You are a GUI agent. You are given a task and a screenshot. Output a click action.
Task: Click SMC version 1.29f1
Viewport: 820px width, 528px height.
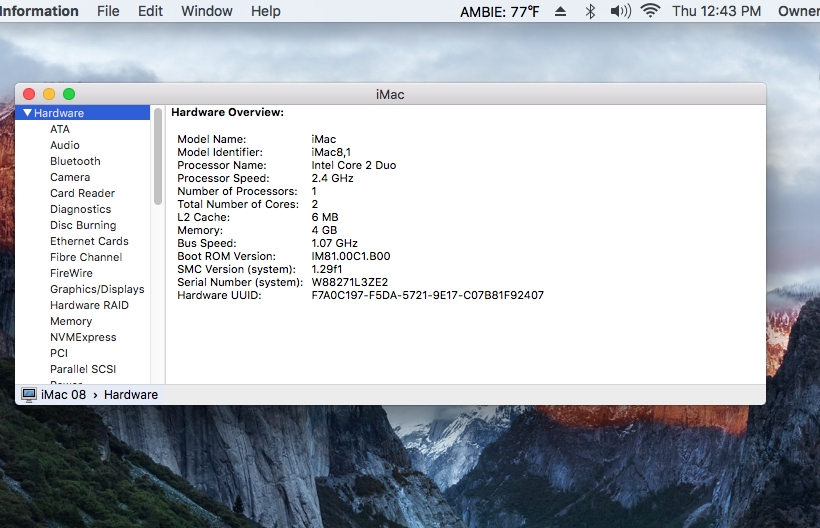pyautogui.click(x=326, y=269)
